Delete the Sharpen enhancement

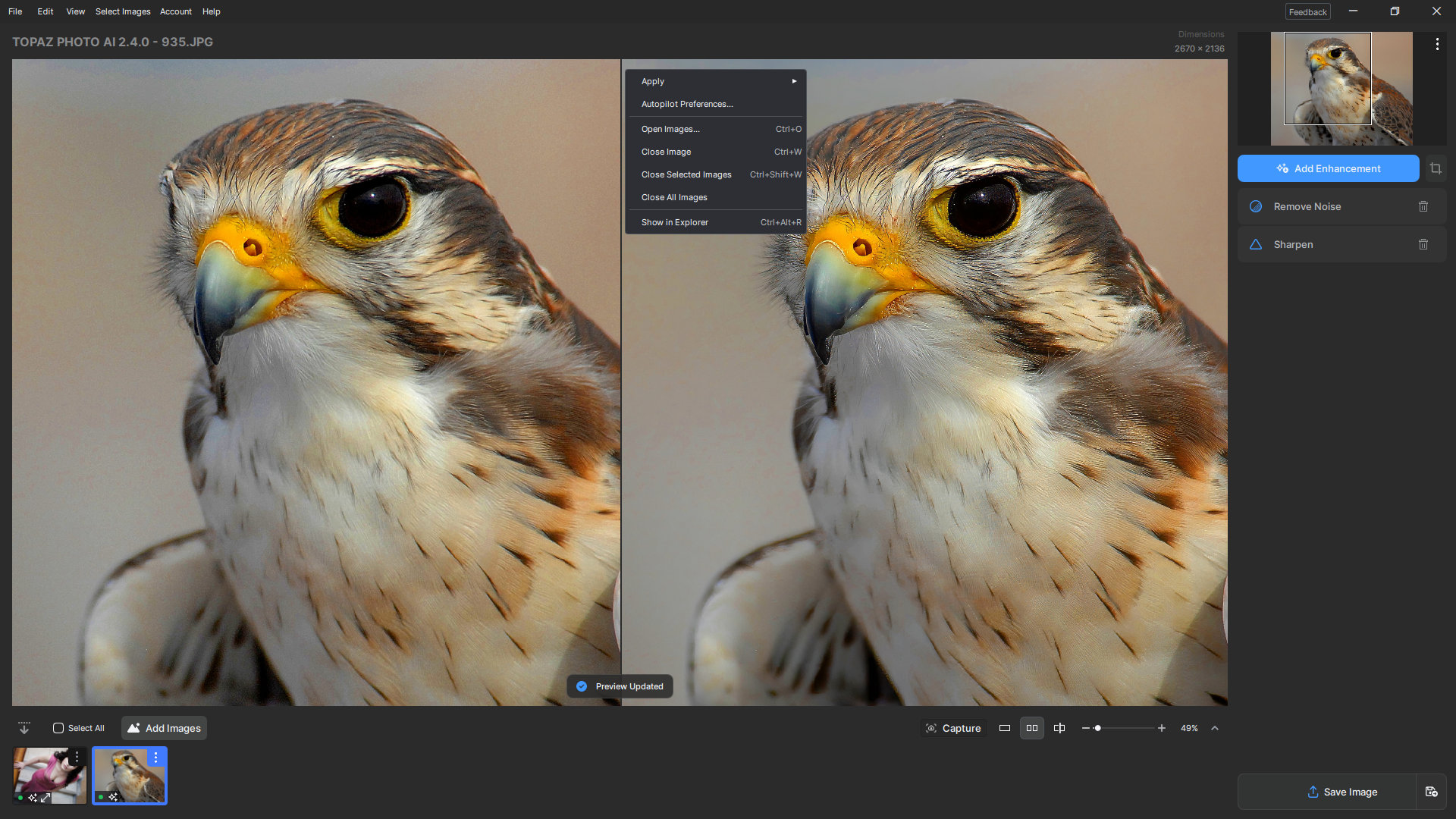[1423, 244]
